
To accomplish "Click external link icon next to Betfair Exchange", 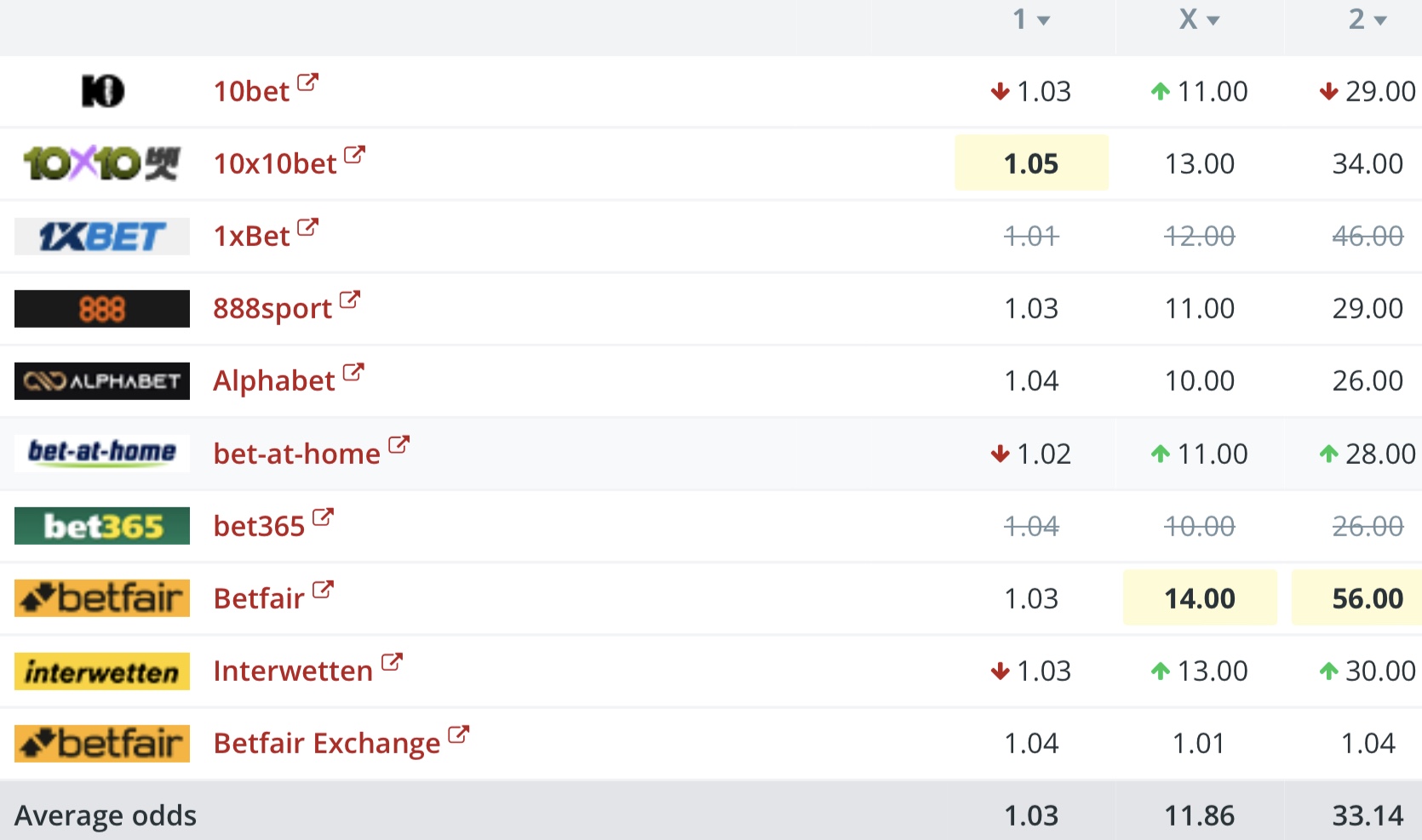I will tap(458, 734).
